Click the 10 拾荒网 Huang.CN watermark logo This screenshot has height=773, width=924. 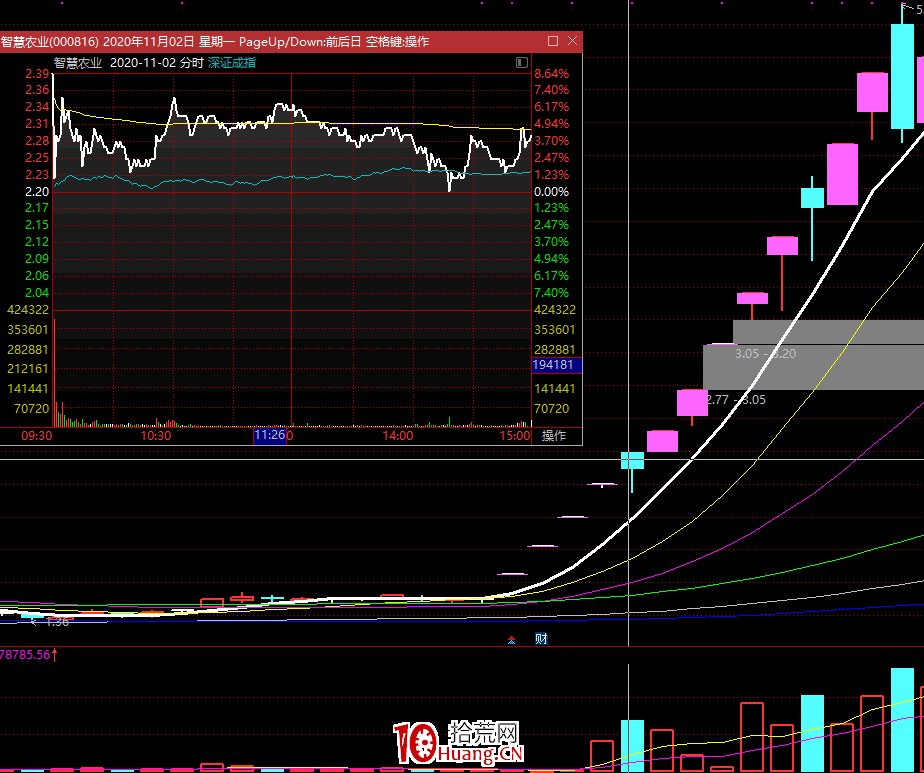[x=459, y=744]
